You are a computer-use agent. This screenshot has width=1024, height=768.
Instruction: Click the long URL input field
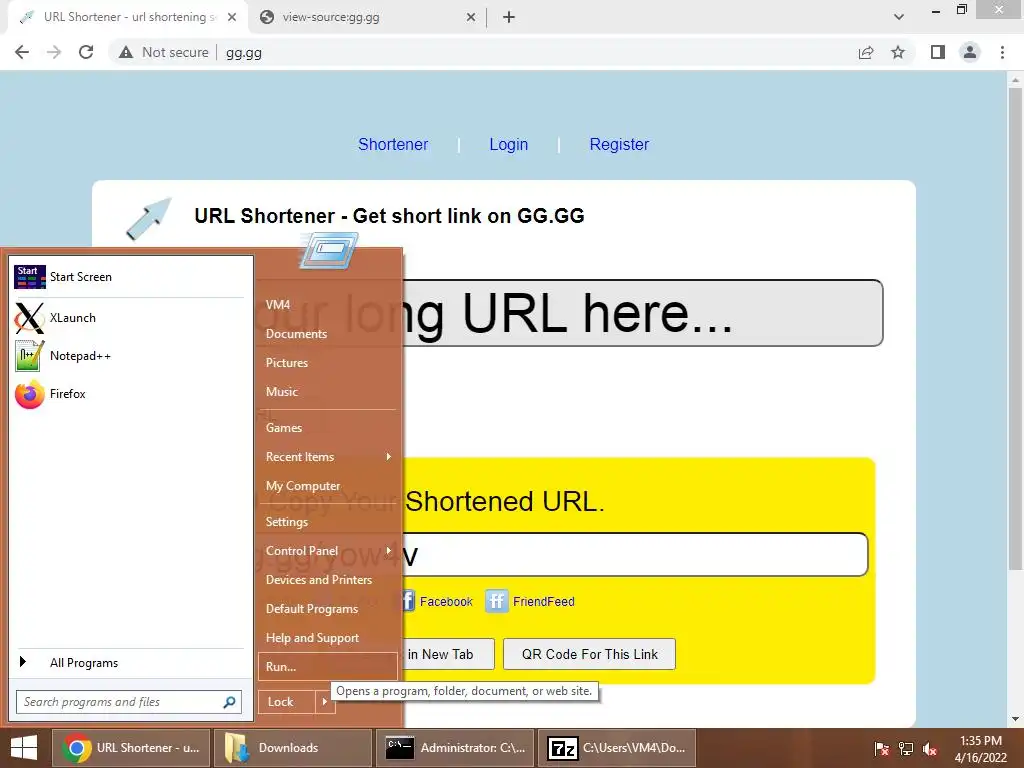coord(642,313)
